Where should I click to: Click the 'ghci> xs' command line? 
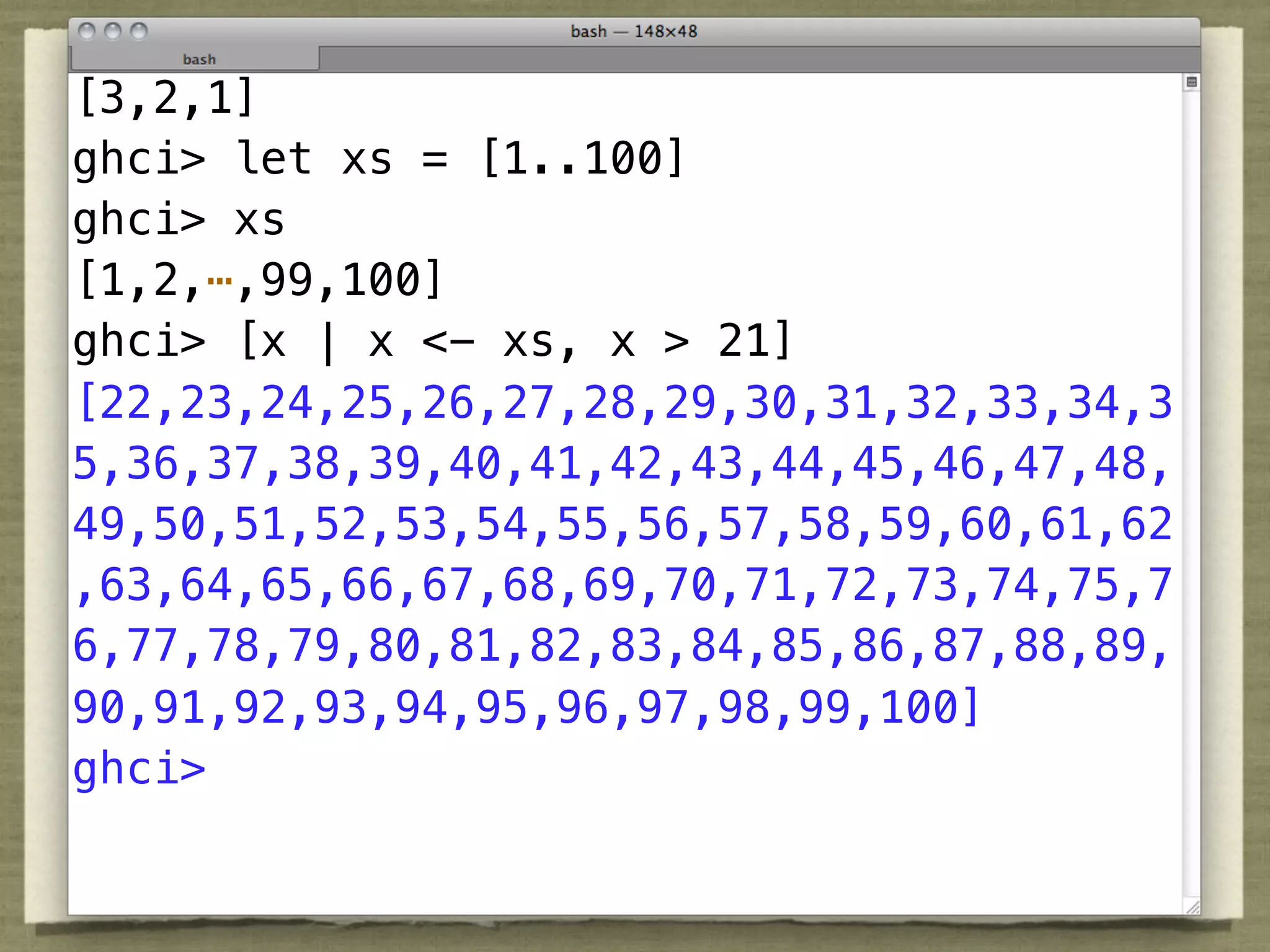click(x=179, y=220)
